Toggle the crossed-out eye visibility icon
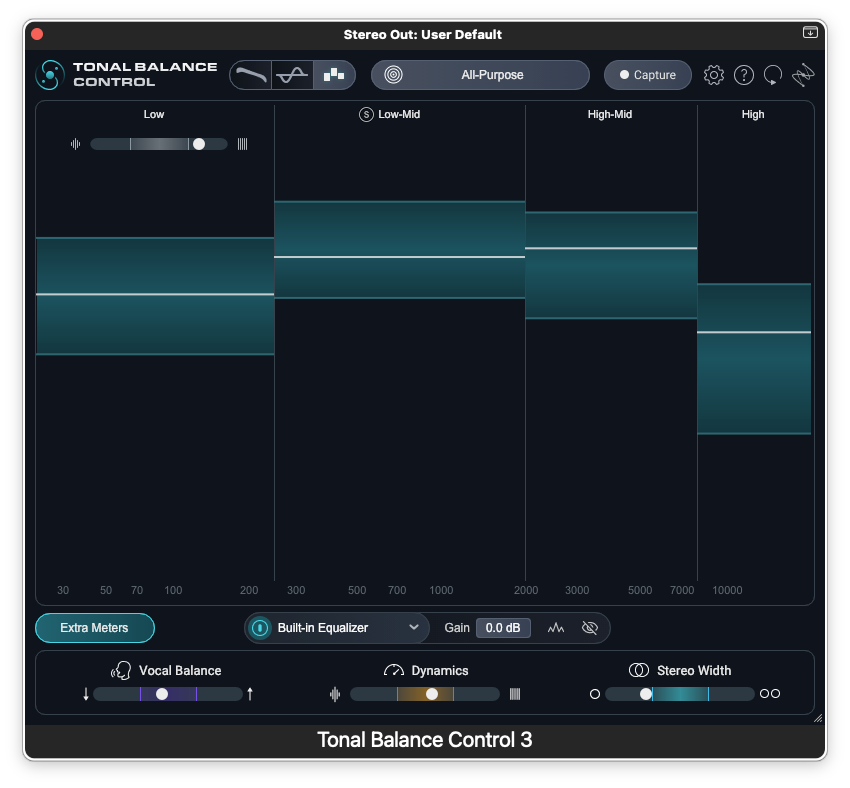The height and width of the screenshot is (788, 850). click(x=590, y=628)
